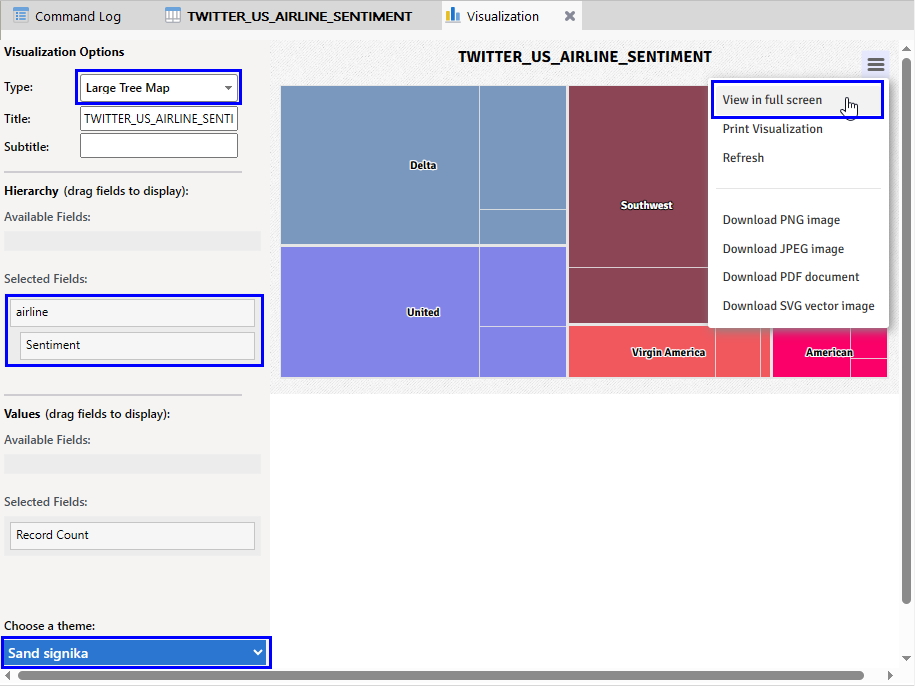
Task: Click the horizontal scrollbar thumb
Action: click(x=441, y=676)
